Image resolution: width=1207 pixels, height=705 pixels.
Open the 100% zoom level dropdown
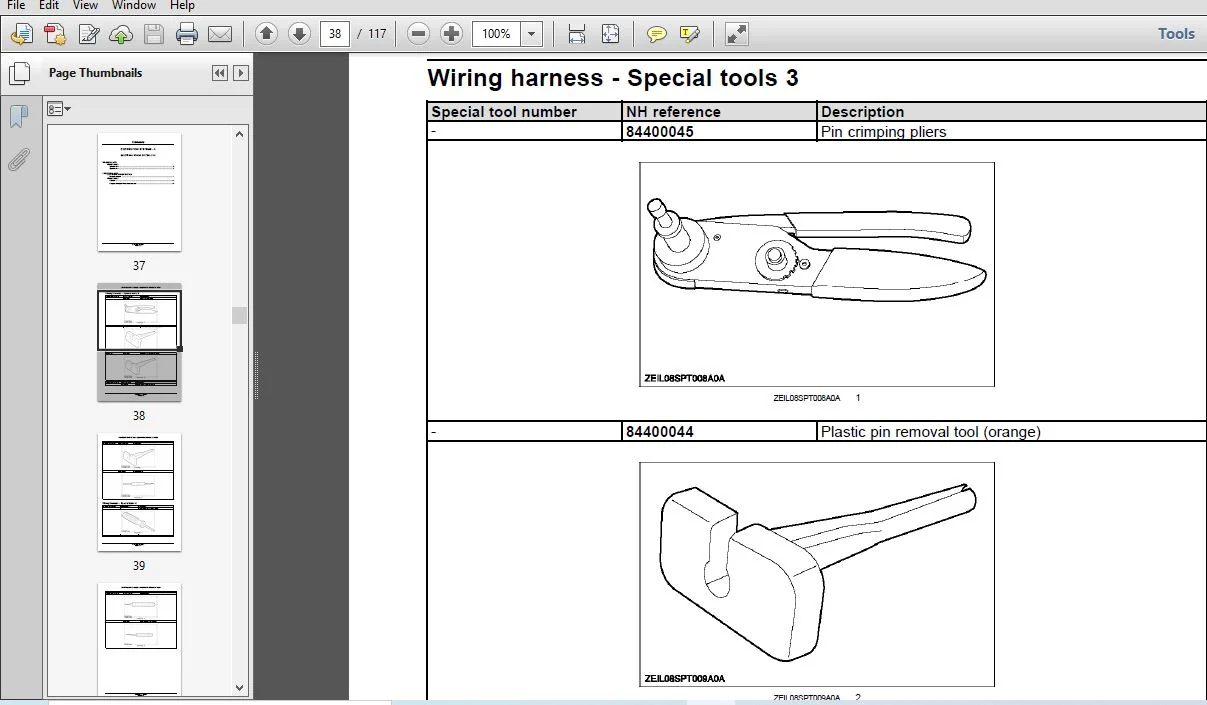532,34
